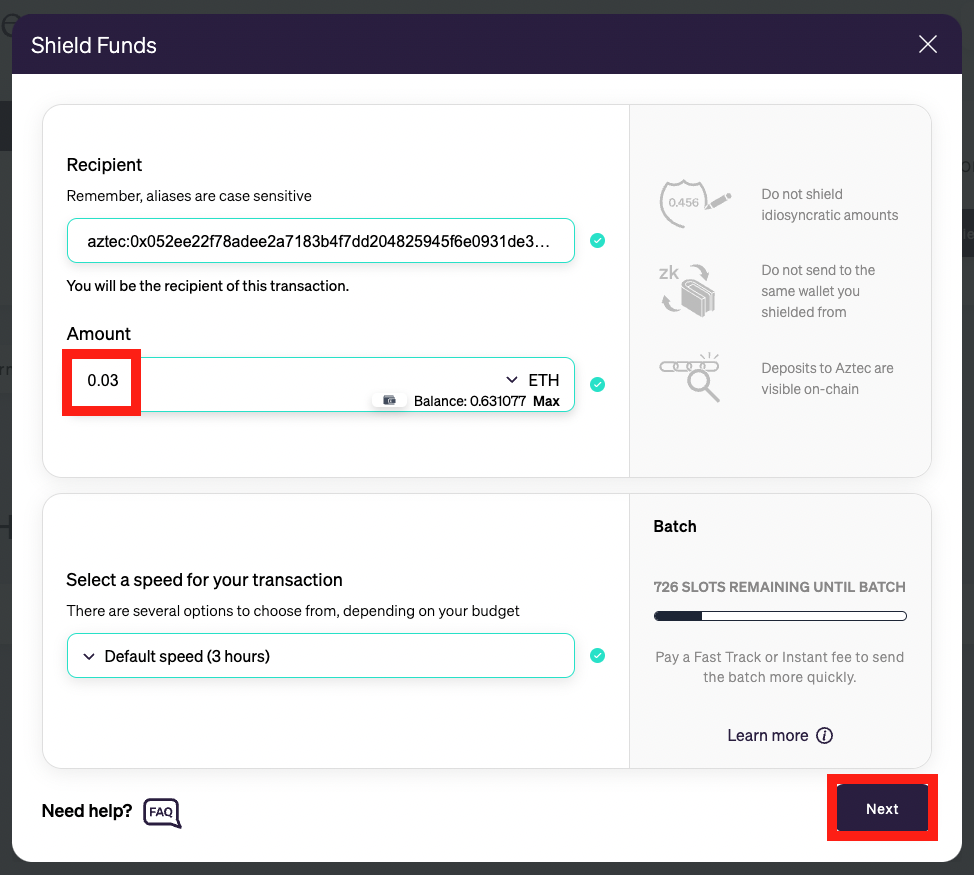Click 'Remember, aliases are case sensitive' note
974x875 pixels.
pyautogui.click(x=189, y=196)
